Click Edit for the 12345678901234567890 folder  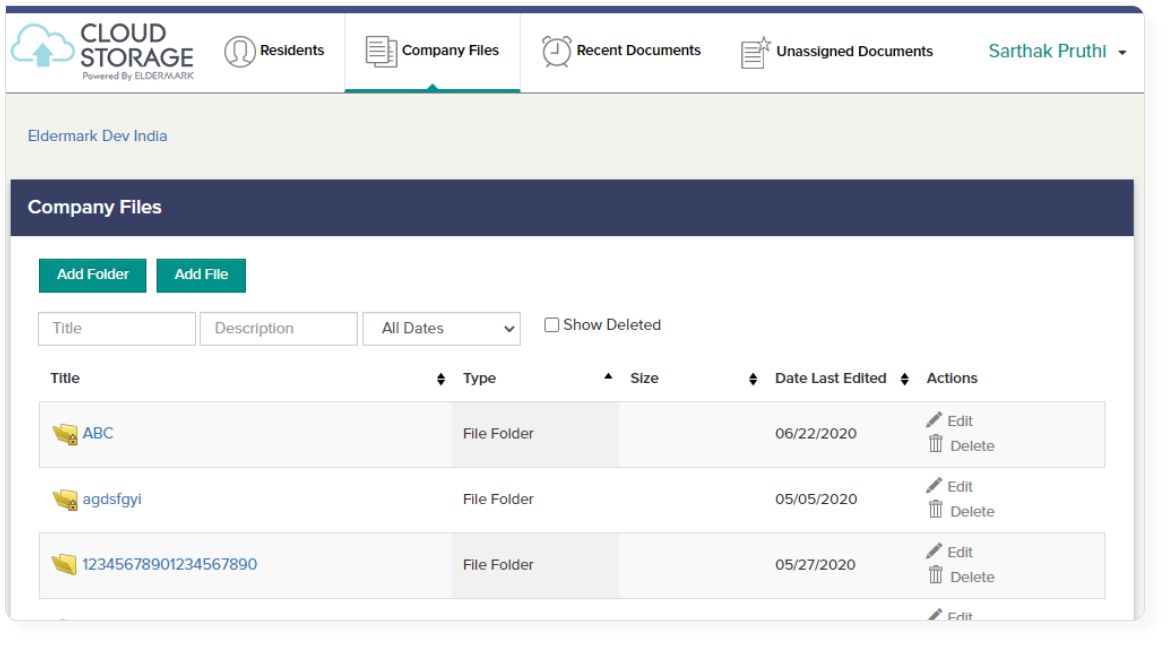pyautogui.click(x=960, y=553)
